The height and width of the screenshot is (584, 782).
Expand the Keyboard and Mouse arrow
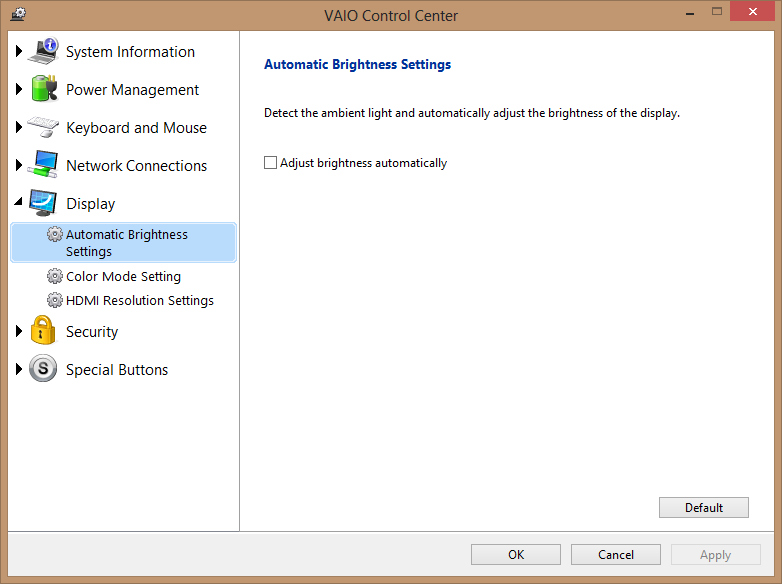(x=19, y=127)
